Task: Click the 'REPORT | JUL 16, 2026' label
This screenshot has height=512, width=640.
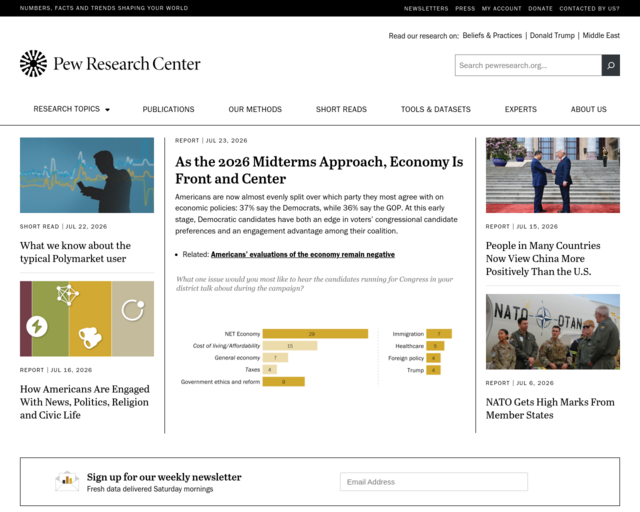Action: point(56,370)
